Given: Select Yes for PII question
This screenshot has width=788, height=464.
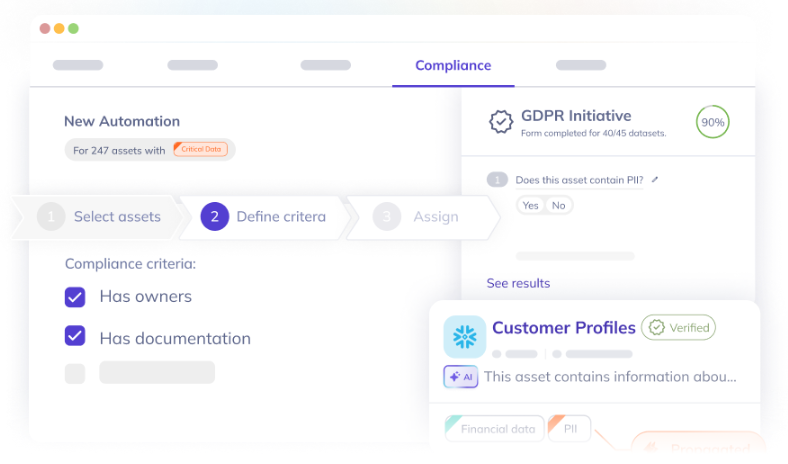Looking at the screenshot, I should (x=530, y=205).
